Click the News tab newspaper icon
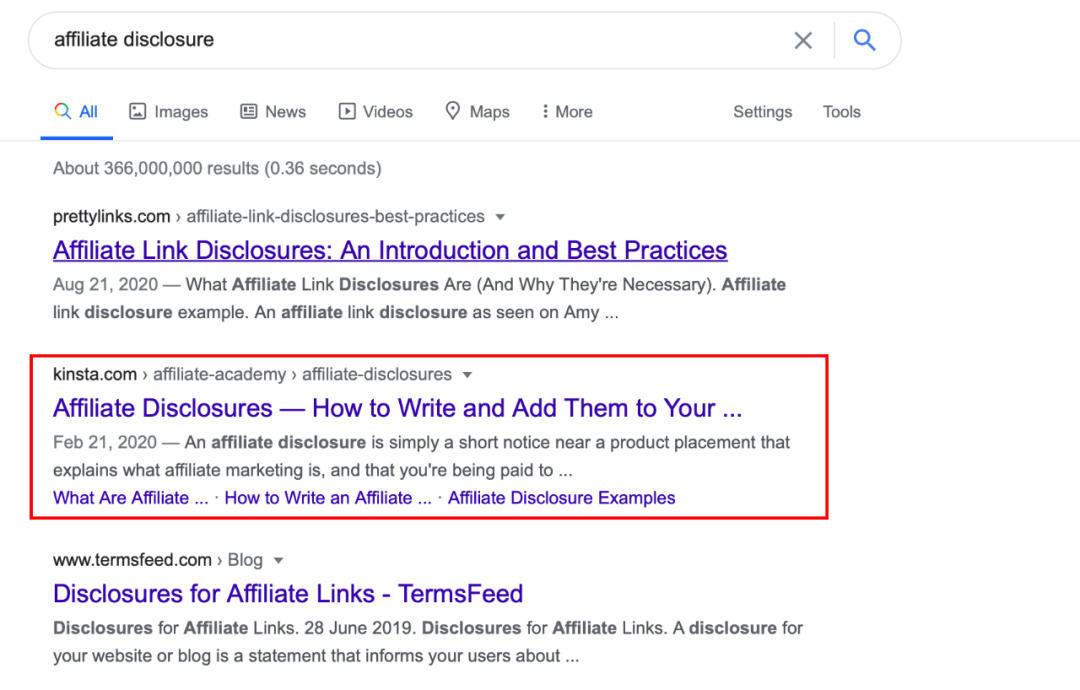 pyautogui.click(x=249, y=111)
